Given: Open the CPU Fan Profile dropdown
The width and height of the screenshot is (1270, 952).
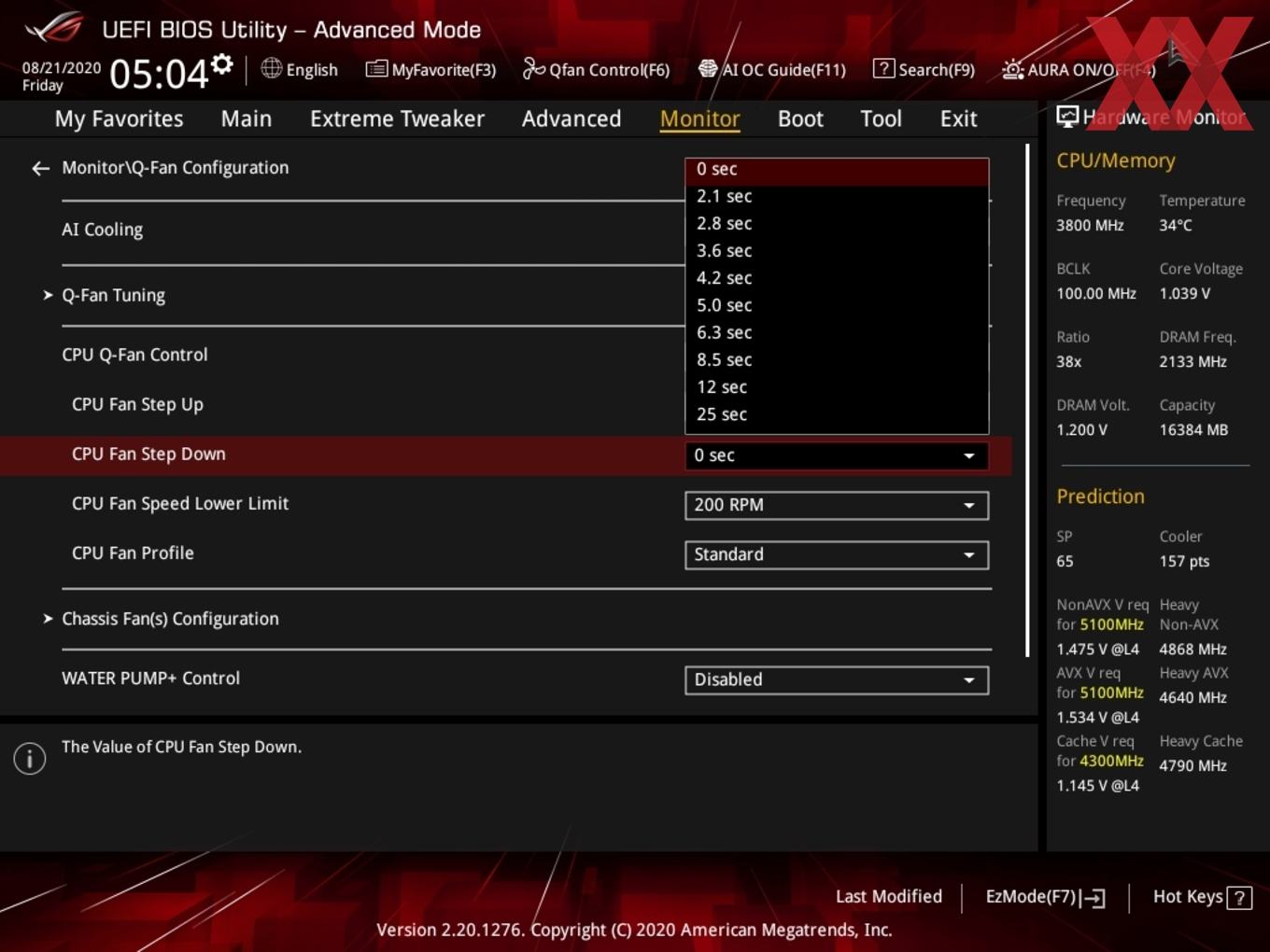Looking at the screenshot, I should (837, 554).
